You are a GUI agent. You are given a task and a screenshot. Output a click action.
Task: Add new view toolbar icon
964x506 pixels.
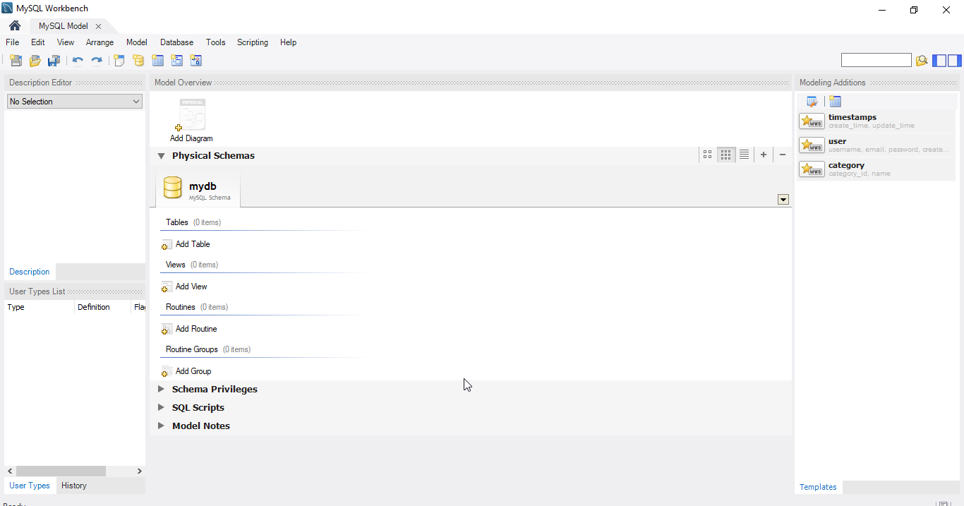tap(177, 60)
